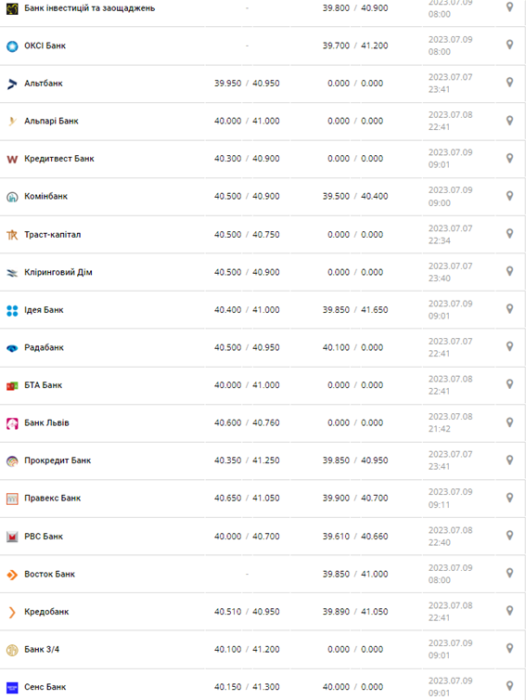Click location pin in Банк Львів row
Screen dimensions: 526x700
point(509,422)
